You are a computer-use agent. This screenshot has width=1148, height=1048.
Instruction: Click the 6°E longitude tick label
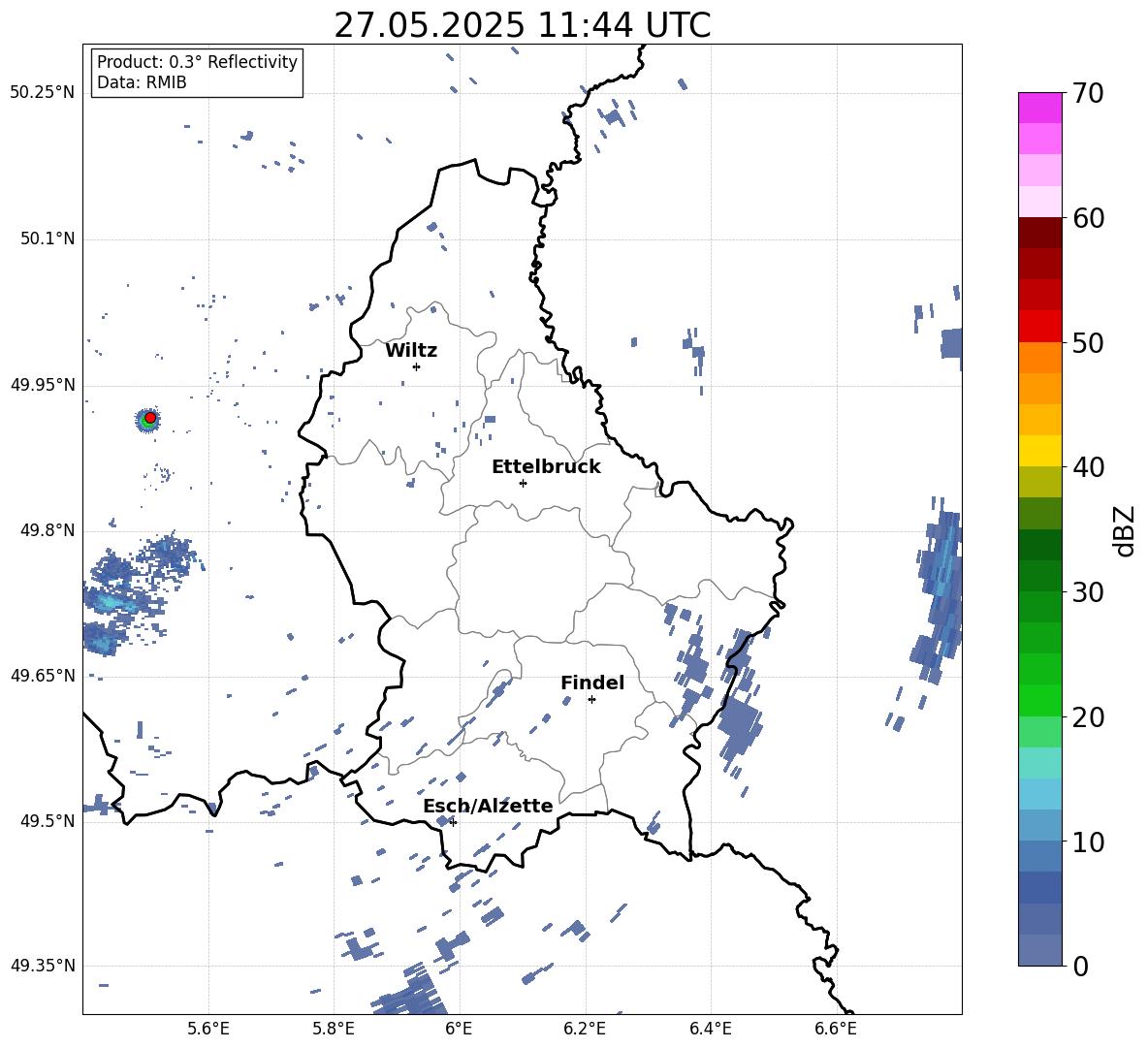[x=459, y=1029]
